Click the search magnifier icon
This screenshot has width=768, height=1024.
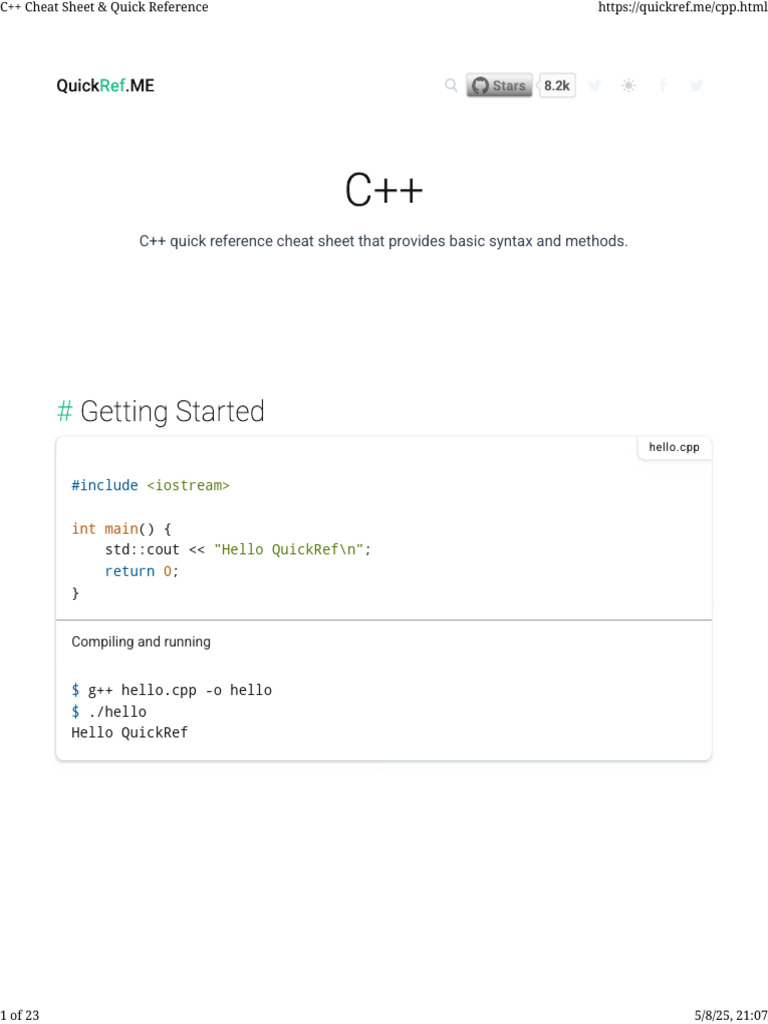(451, 86)
